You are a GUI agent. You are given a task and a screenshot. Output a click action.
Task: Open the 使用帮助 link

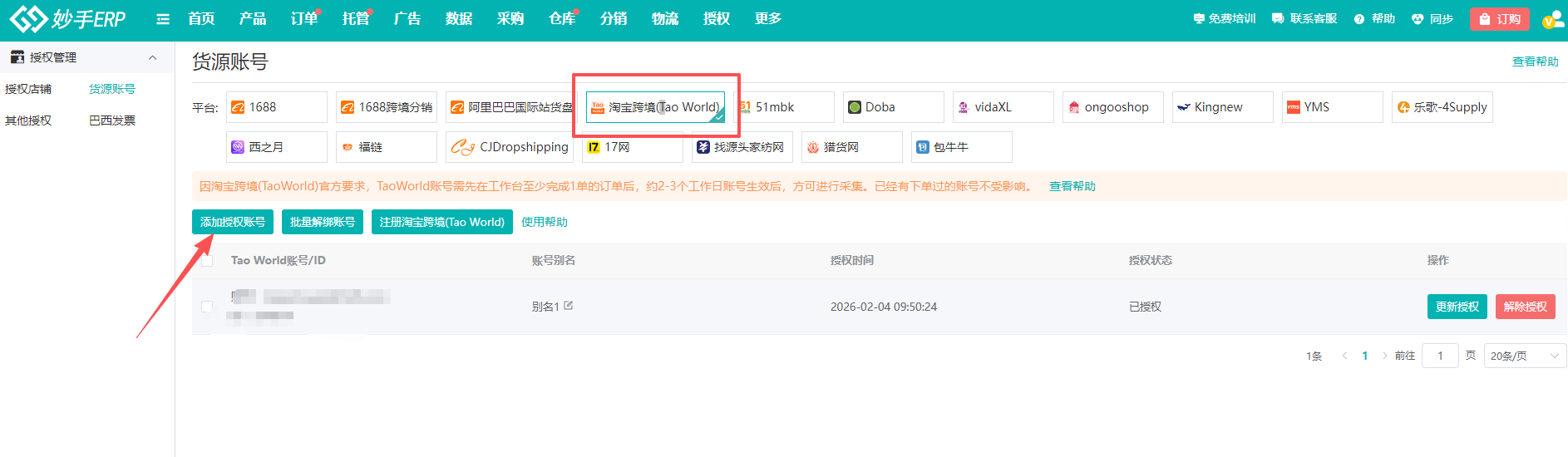click(545, 222)
